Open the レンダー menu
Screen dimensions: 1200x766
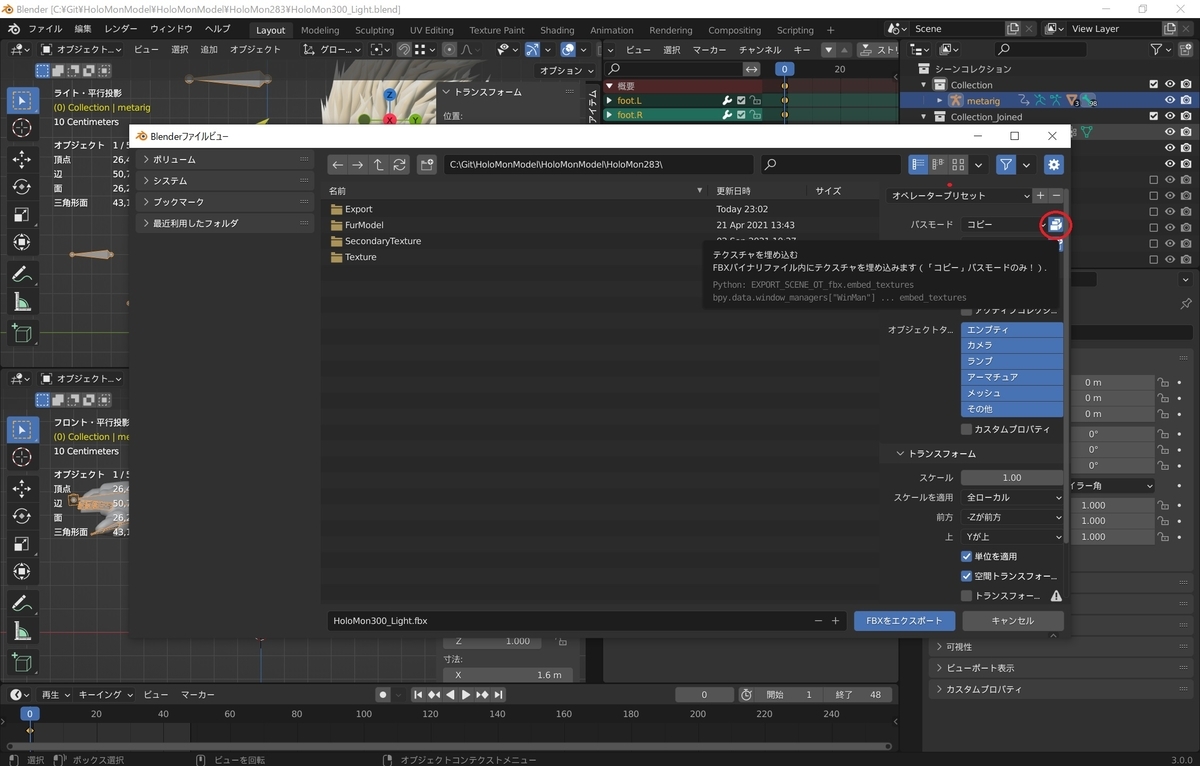[x=121, y=29]
